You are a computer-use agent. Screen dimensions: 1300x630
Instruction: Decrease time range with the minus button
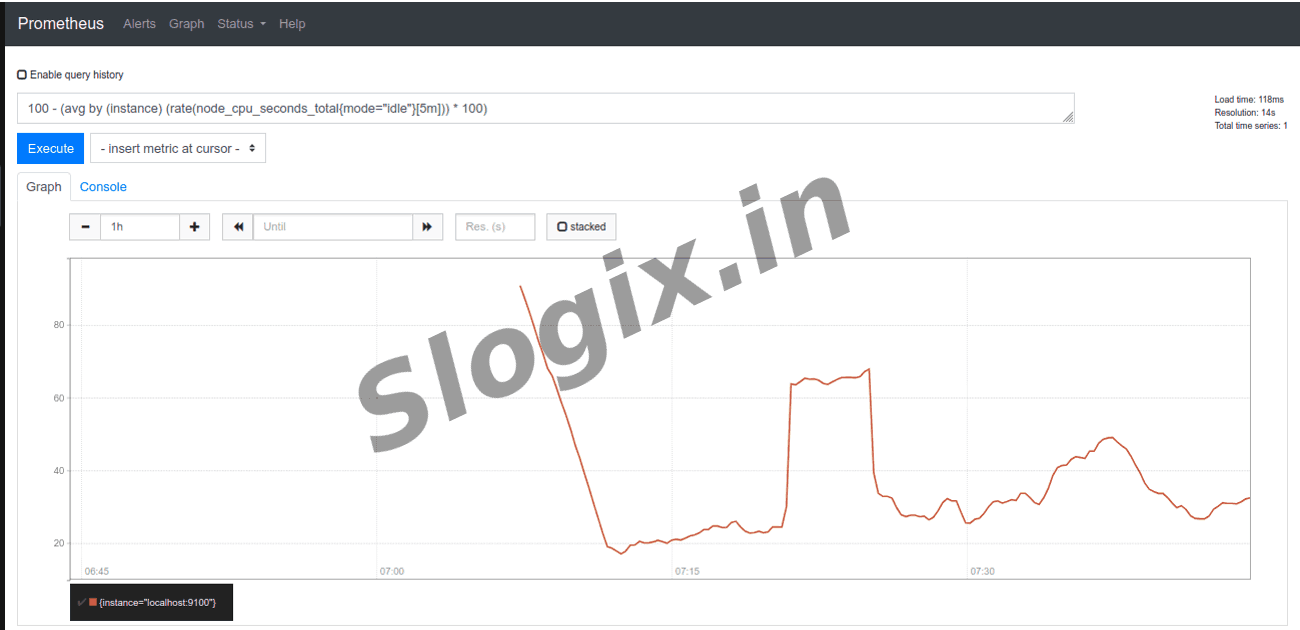85,227
